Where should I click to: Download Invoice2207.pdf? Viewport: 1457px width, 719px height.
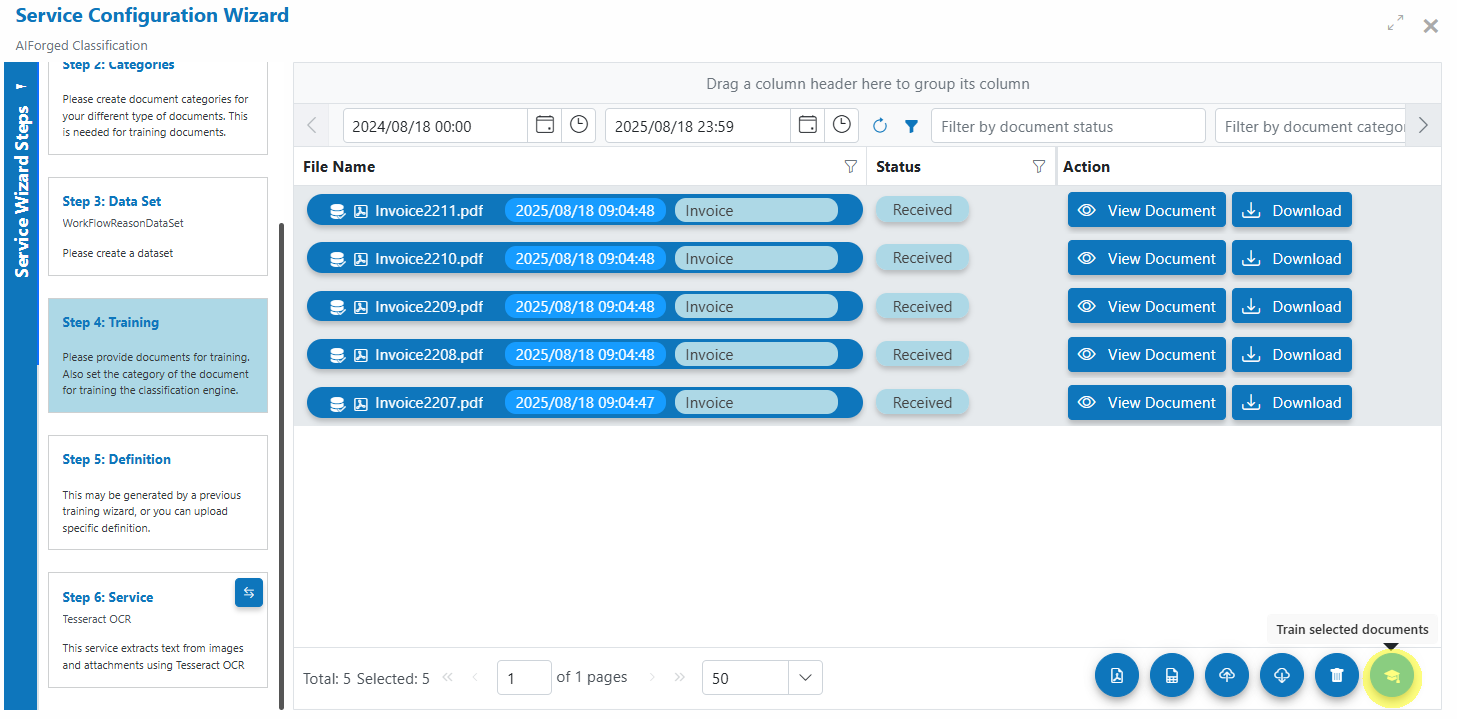(1291, 402)
